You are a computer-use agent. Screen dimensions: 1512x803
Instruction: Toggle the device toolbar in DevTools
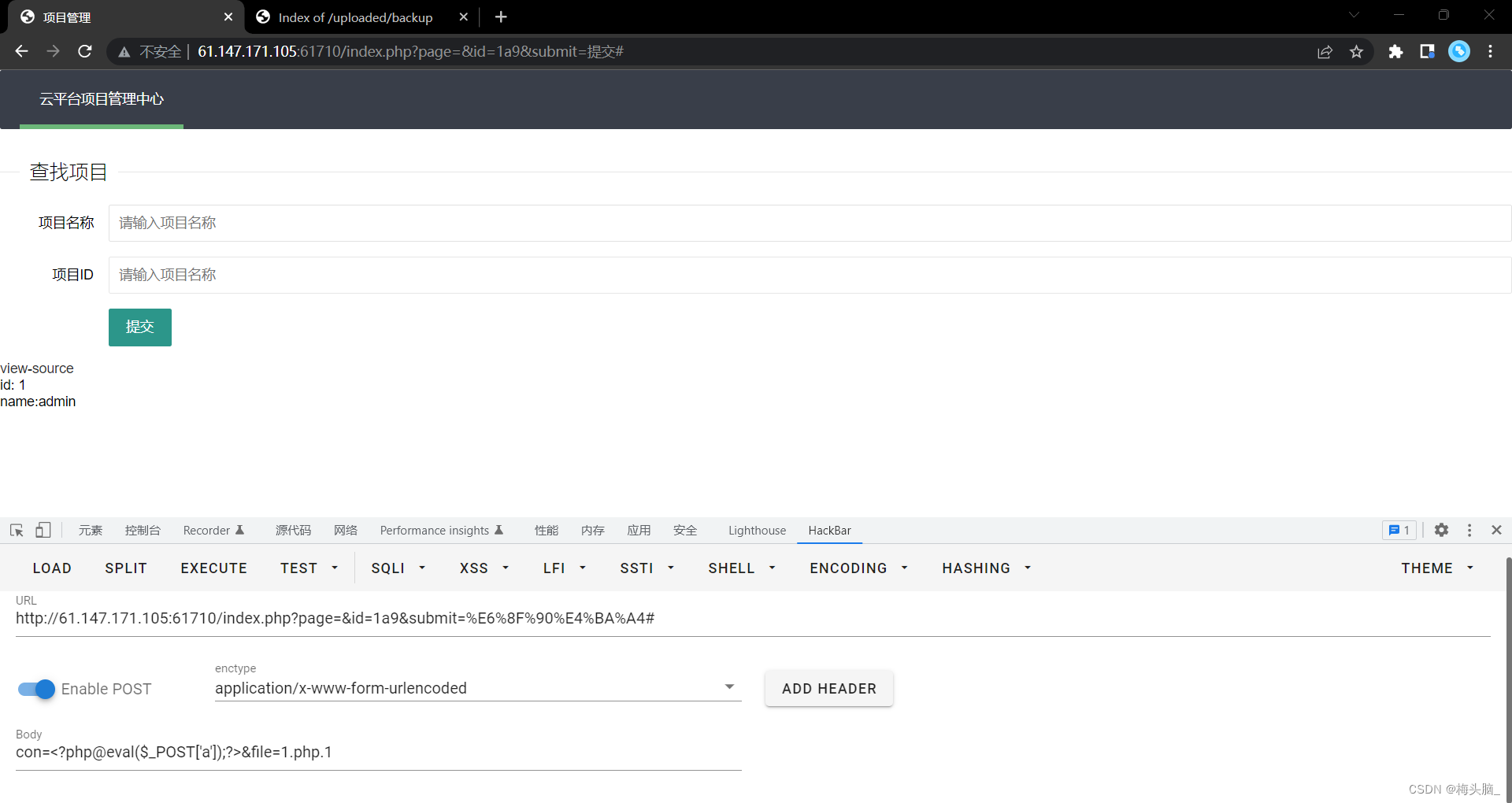coord(43,530)
